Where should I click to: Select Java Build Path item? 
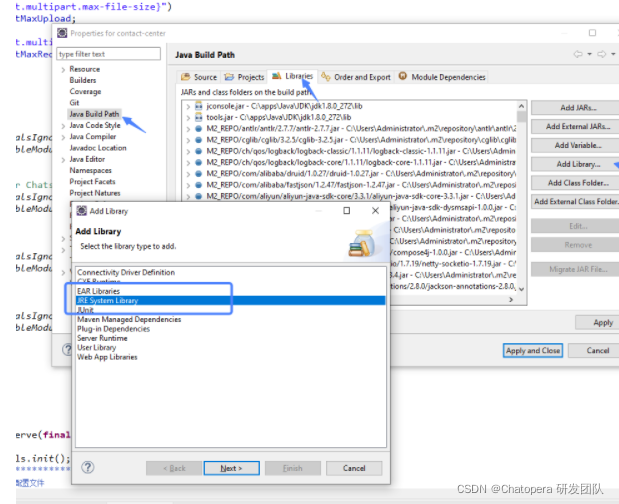point(94,114)
